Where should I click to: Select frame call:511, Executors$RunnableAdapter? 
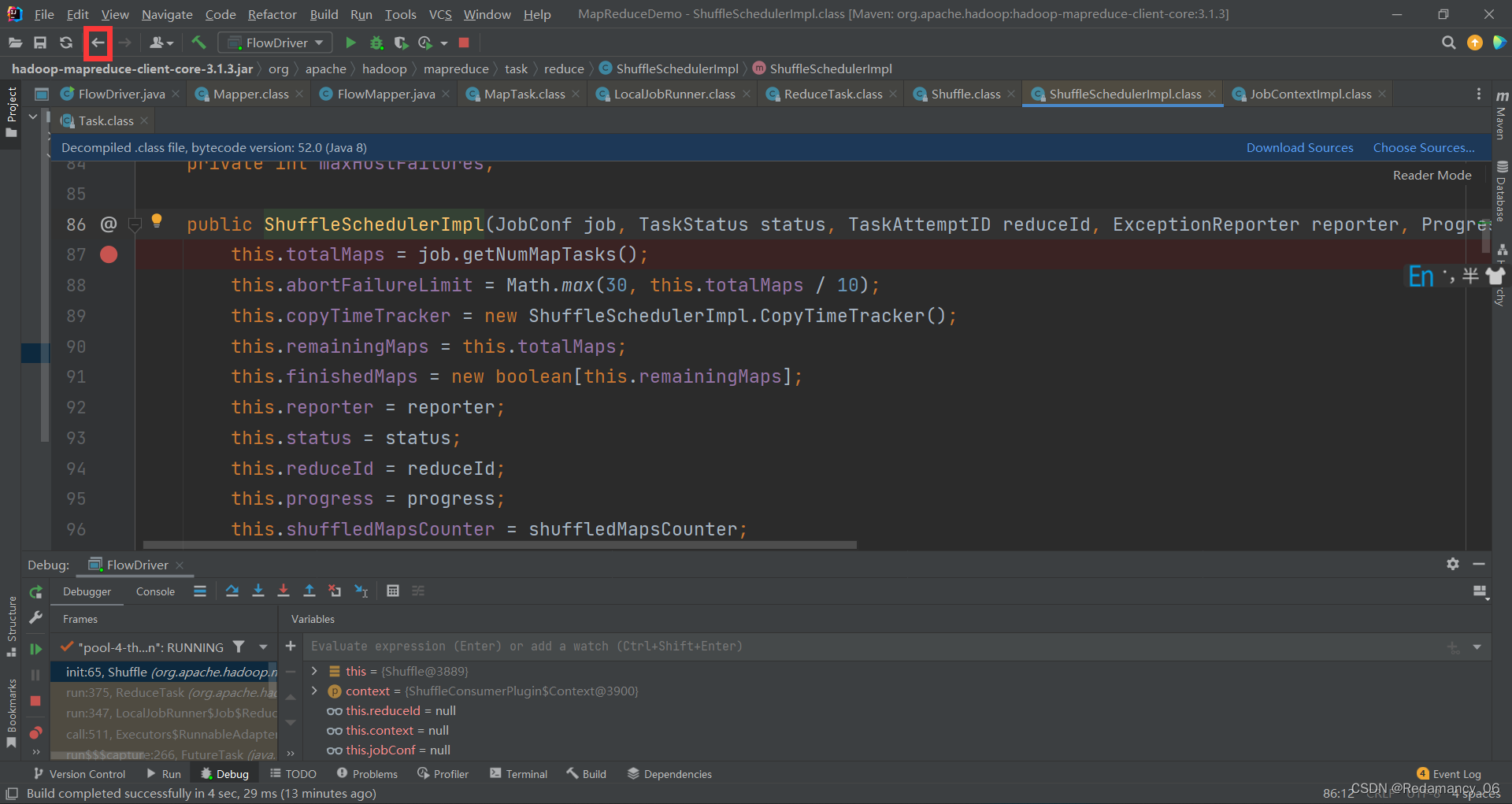coord(164,734)
